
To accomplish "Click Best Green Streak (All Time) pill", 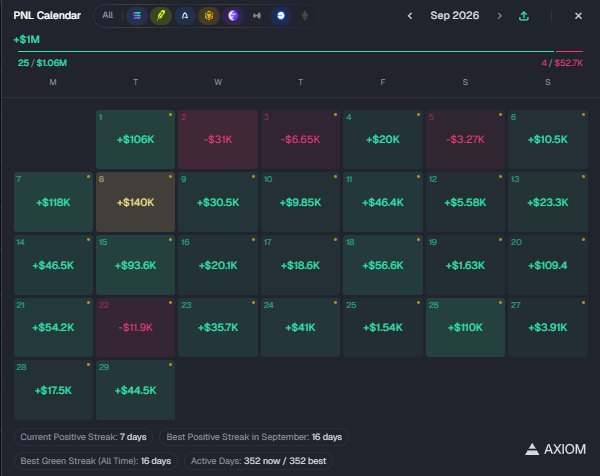I will [x=96, y=461].
